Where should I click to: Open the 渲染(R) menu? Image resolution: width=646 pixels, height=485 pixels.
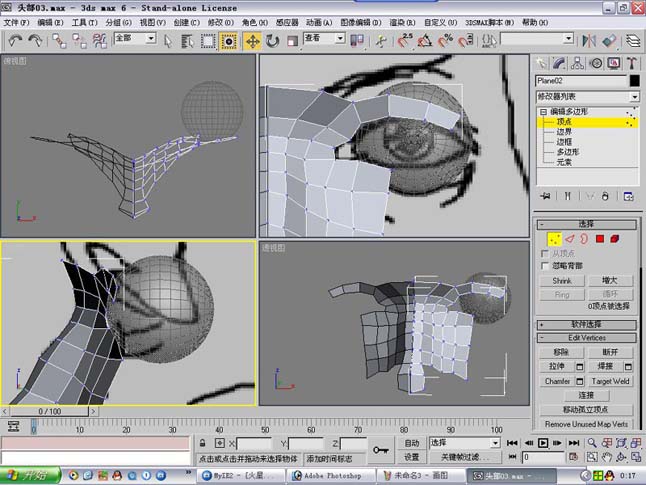[x=403, y=22]
